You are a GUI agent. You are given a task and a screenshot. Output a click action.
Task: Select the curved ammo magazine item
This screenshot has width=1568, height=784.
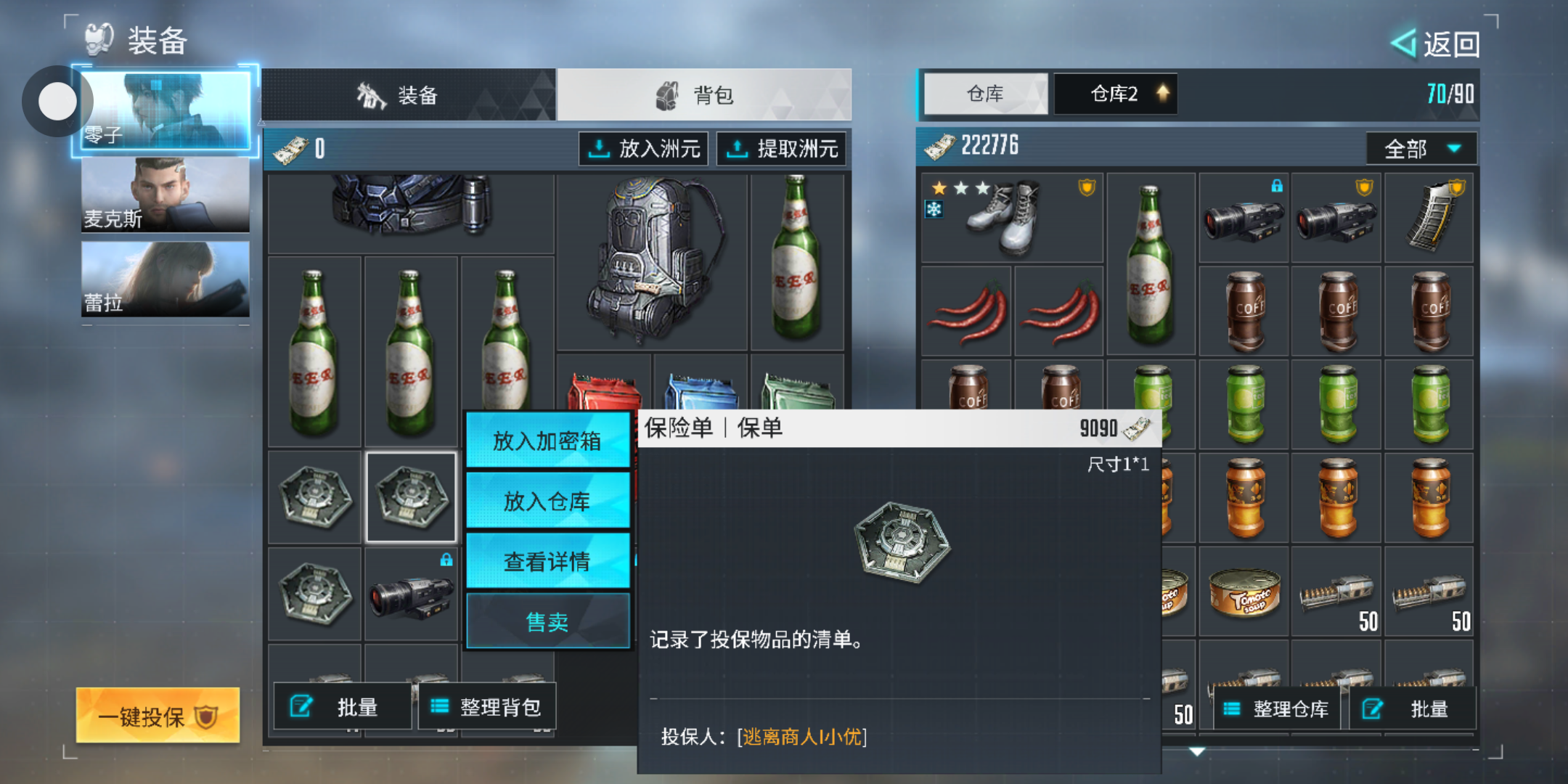click(x=1429, y=218)
